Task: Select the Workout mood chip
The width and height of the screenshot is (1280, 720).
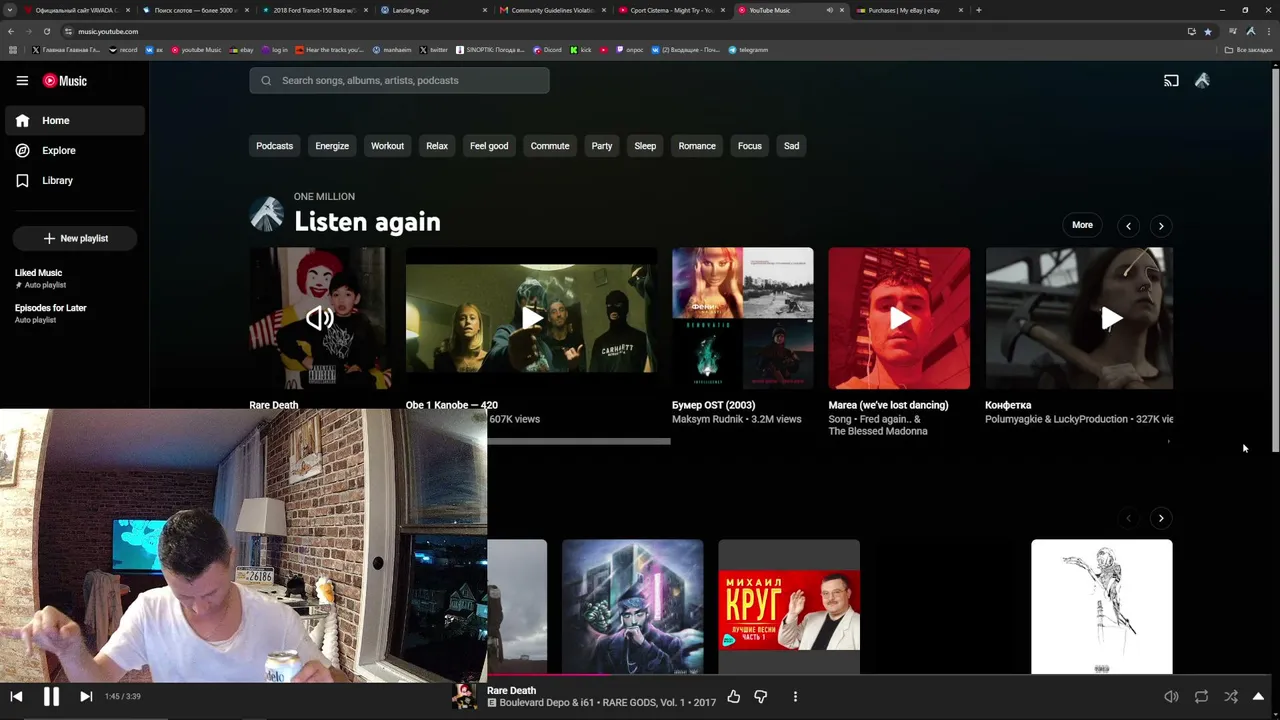Action: coord(387,146)
